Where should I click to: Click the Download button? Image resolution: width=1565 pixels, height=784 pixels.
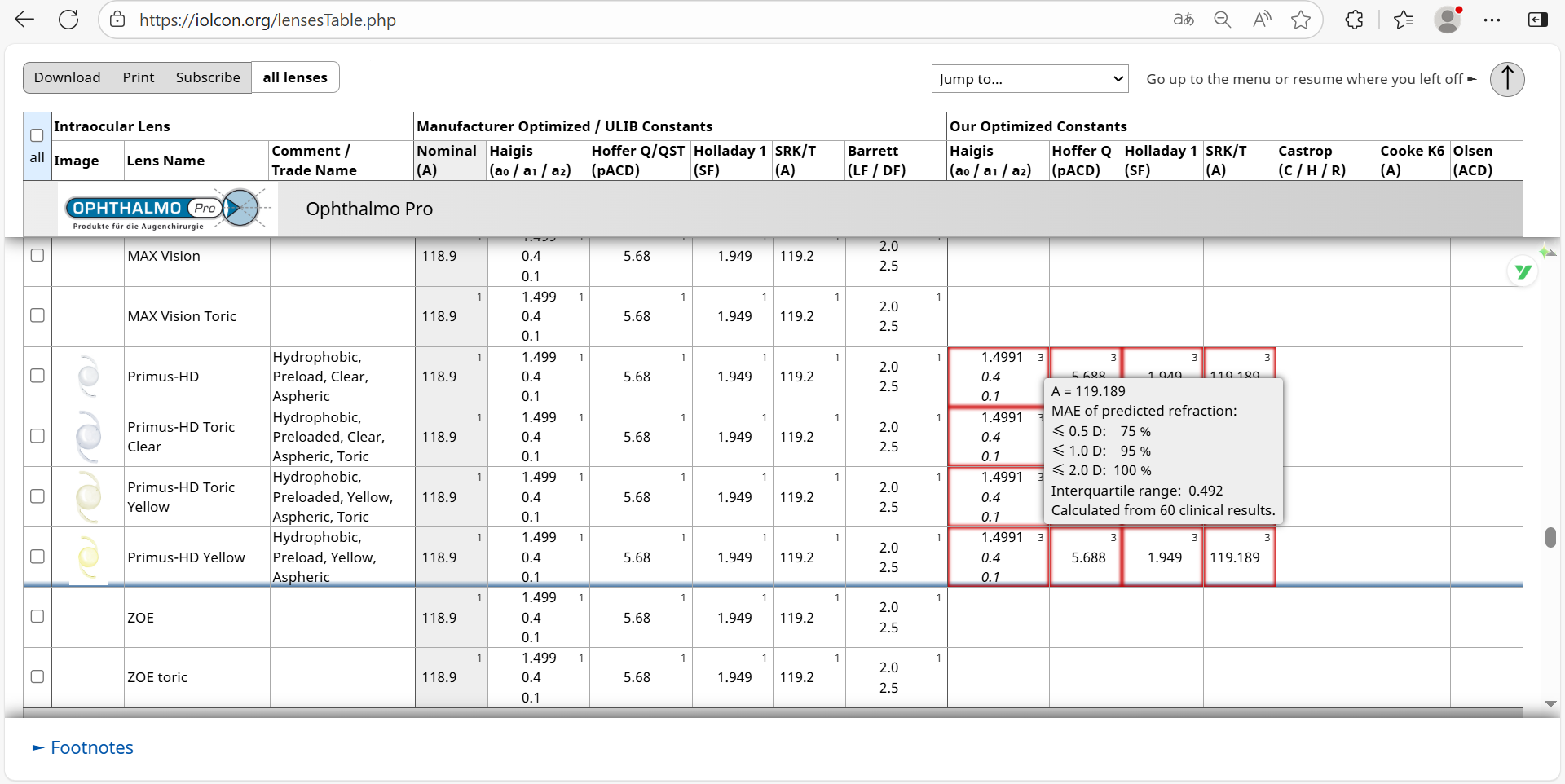click(68, 77)
